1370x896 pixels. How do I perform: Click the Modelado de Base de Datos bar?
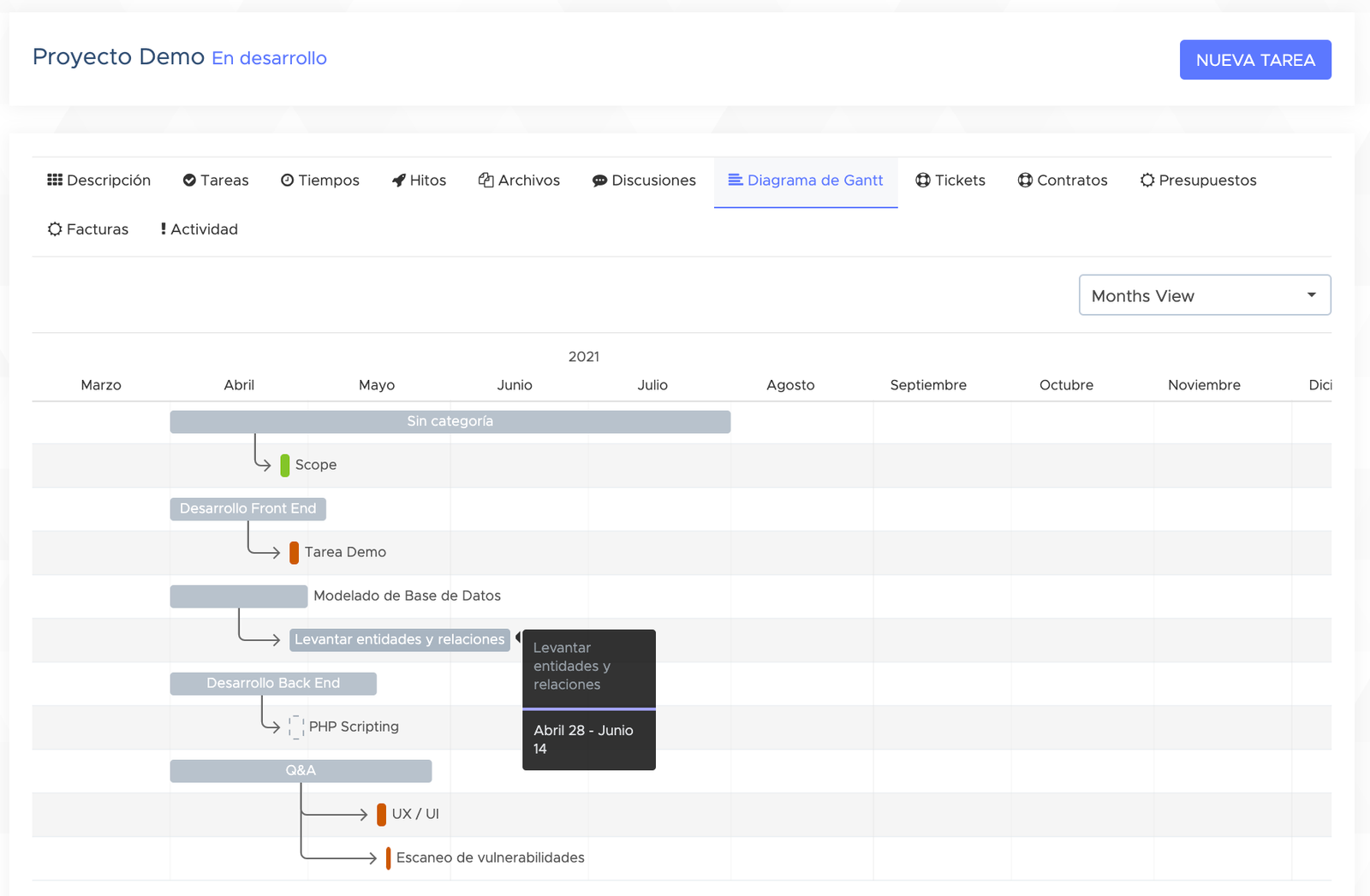point(239,596)
